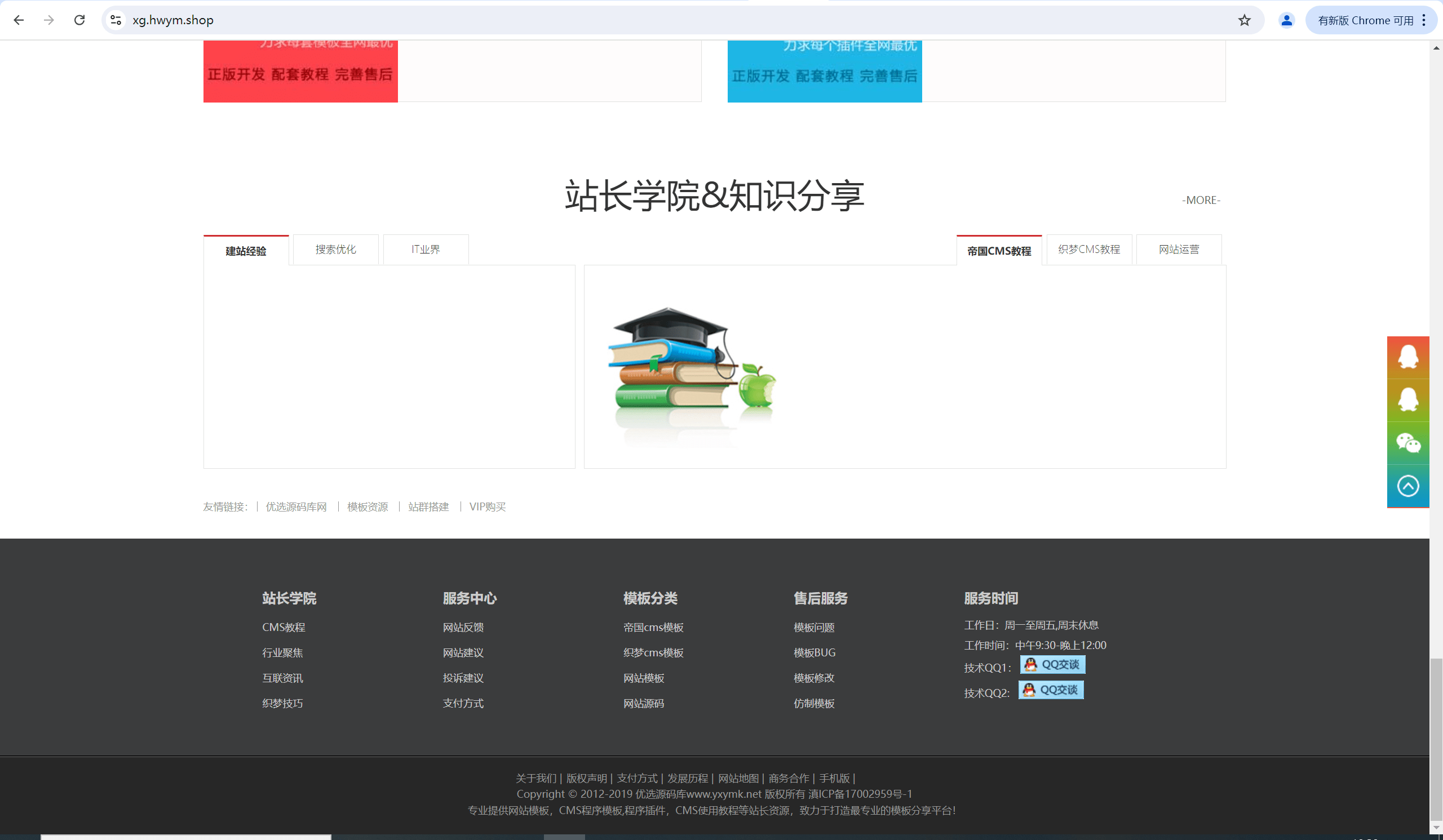Open the VIP购买 link
1443x840 pixels.
point(488,506)
